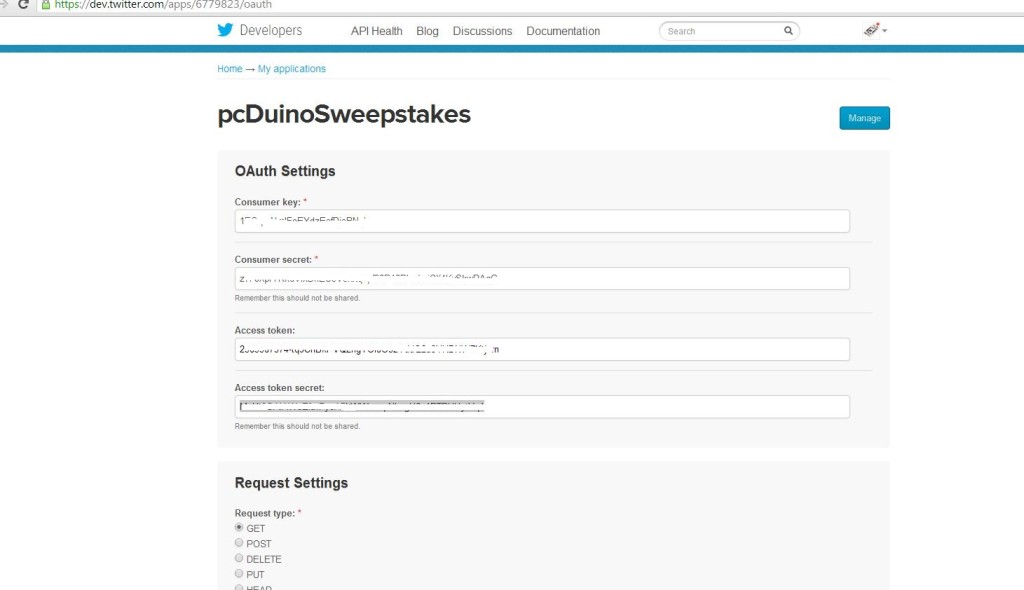Click the Manage button
Viewport: 1024px width, 590px height.
pyautogui.click(x=864, y=118)
